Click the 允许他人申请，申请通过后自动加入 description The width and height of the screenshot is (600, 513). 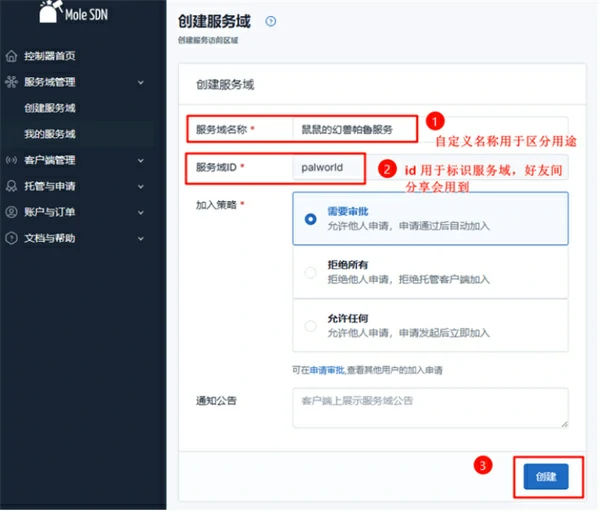tap(409, 226)
